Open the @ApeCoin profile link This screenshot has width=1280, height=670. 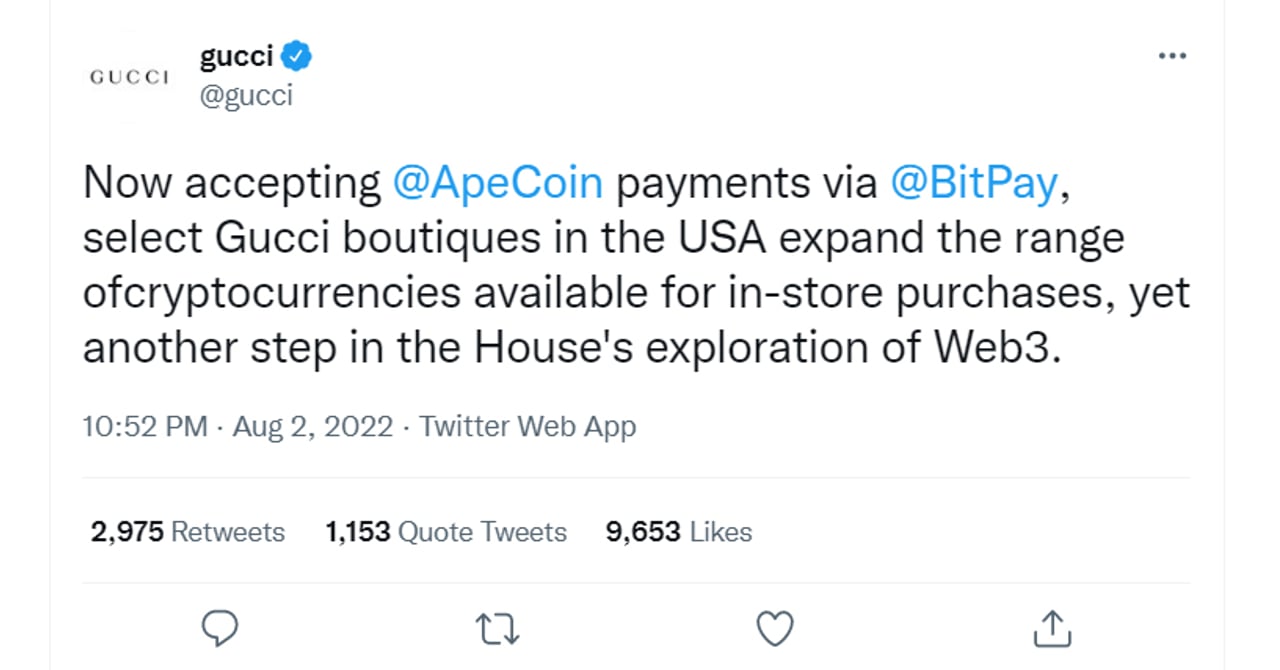[498, 182]
